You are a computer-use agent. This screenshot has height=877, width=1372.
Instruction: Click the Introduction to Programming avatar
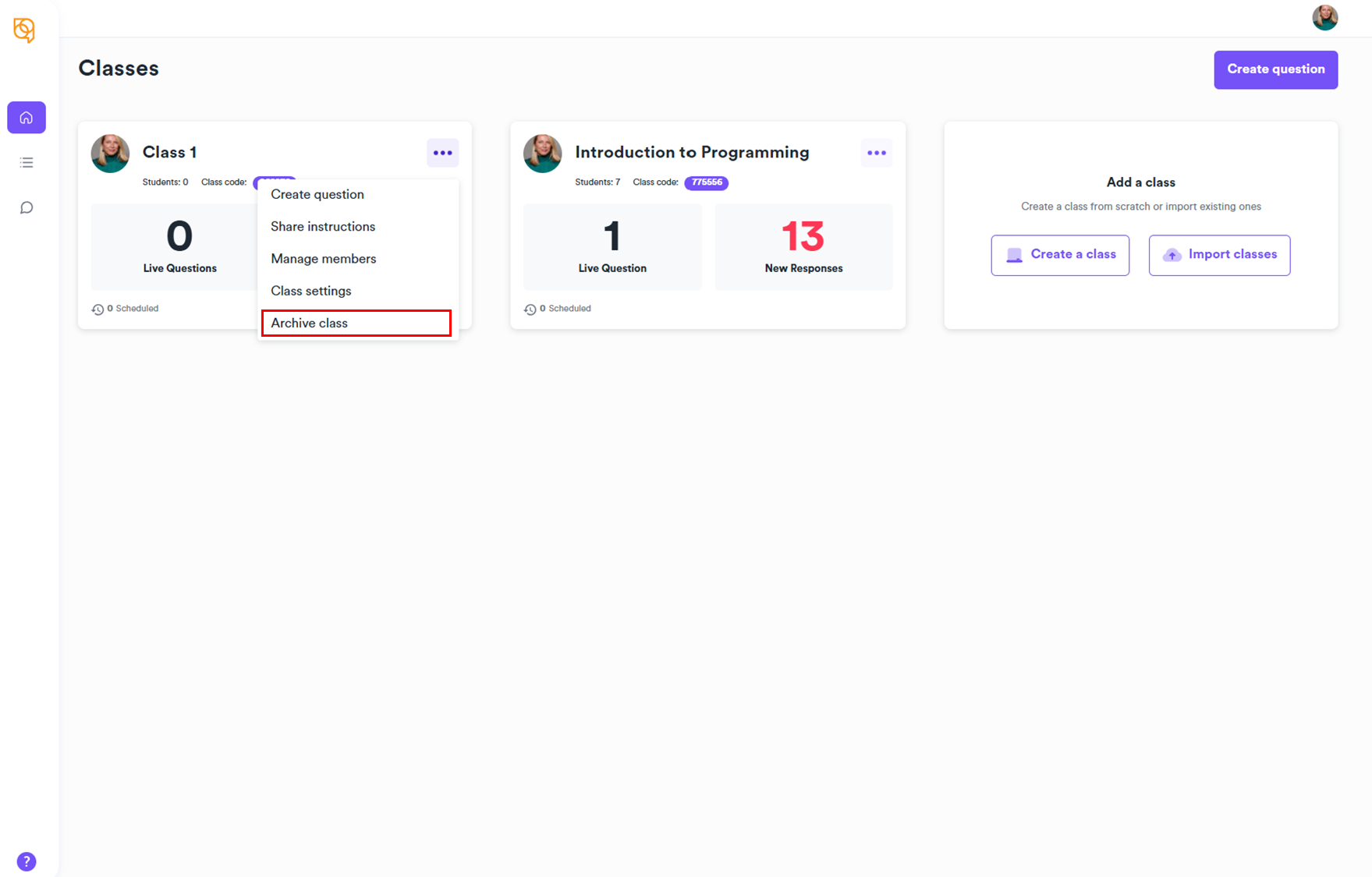pos(542,154)
